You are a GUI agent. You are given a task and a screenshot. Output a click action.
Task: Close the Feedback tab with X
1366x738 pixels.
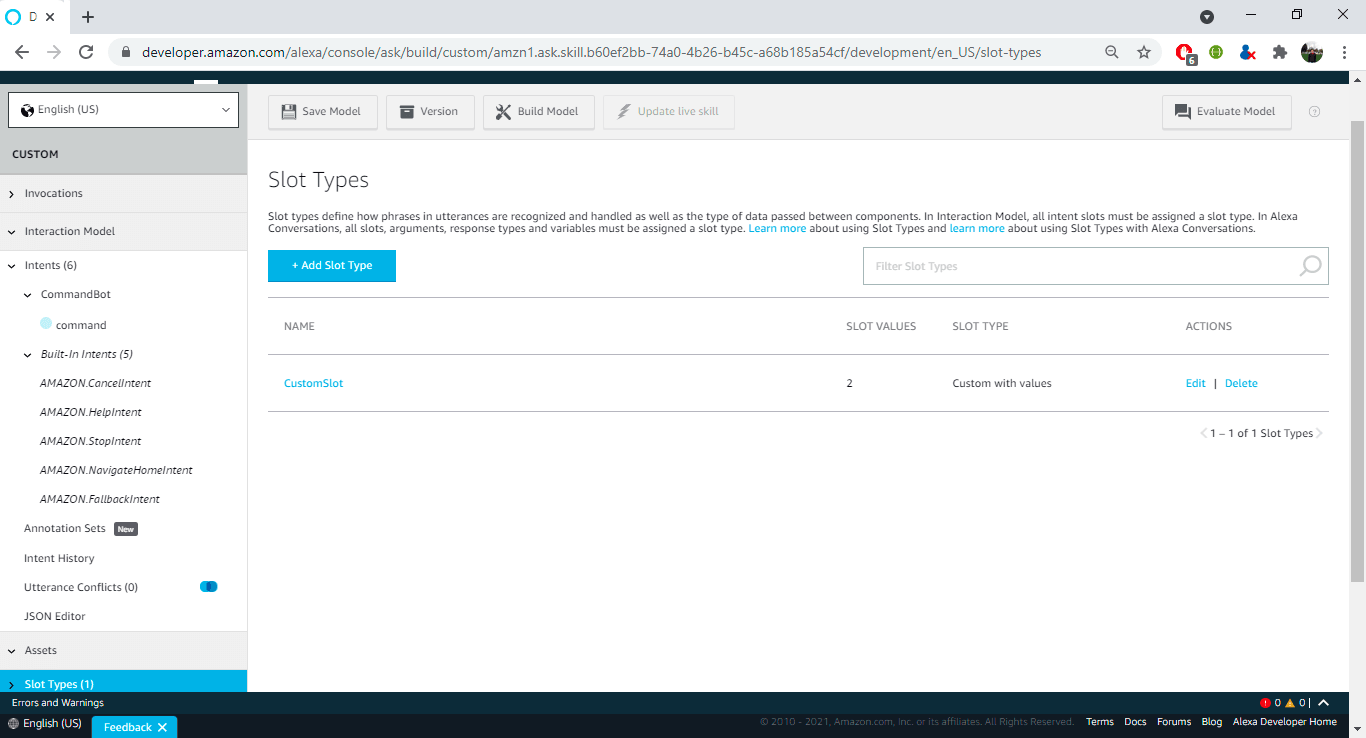point(162,727)
